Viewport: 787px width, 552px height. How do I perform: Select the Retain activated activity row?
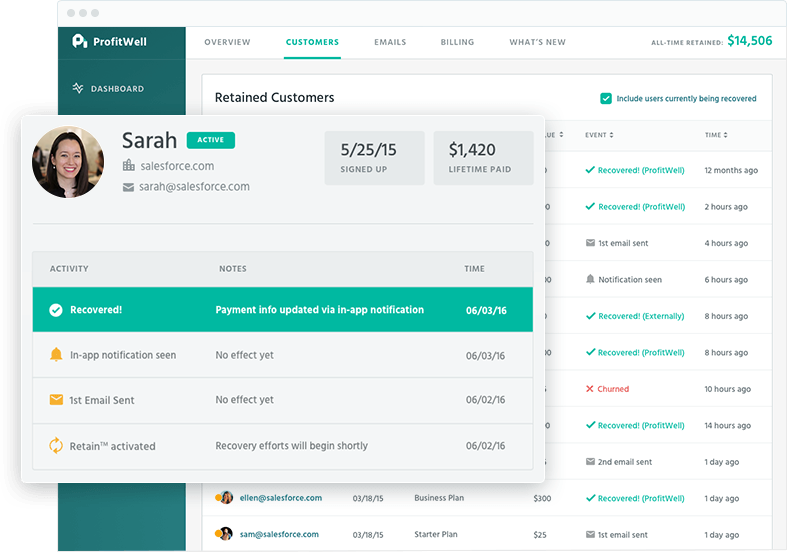pos(283,446)
